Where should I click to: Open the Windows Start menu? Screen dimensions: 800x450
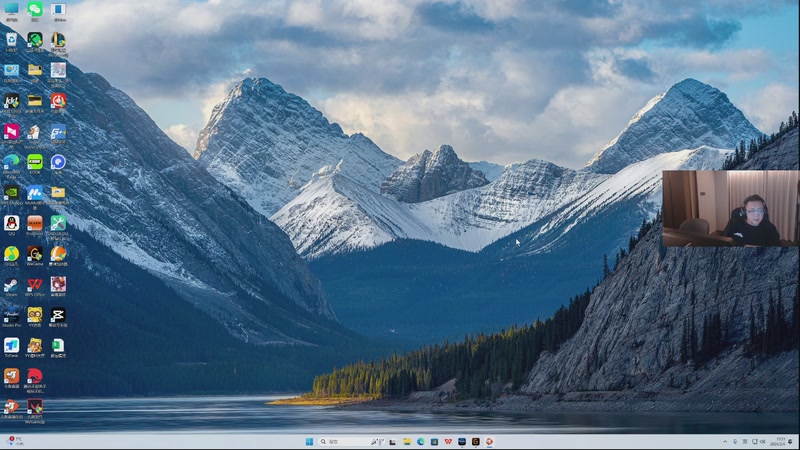(309, 441)
